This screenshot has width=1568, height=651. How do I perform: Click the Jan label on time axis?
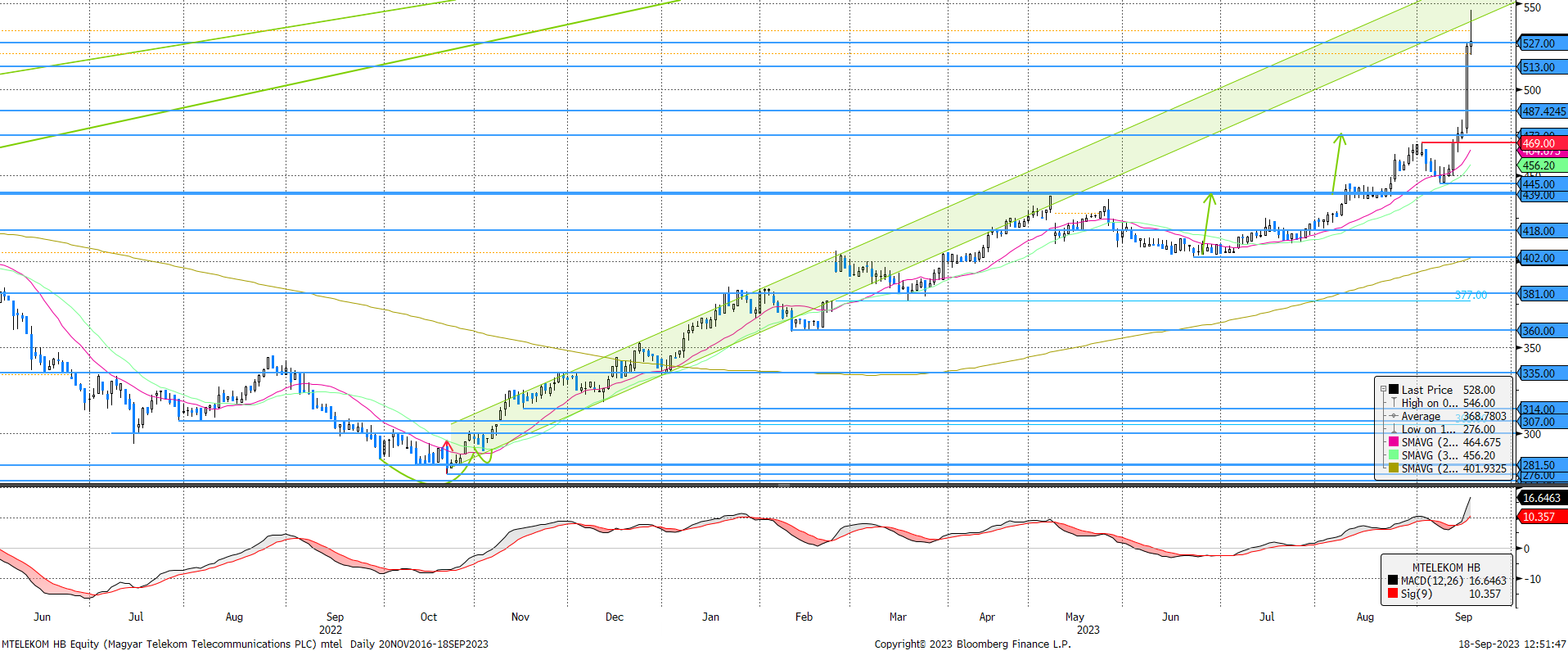(711, 617)
